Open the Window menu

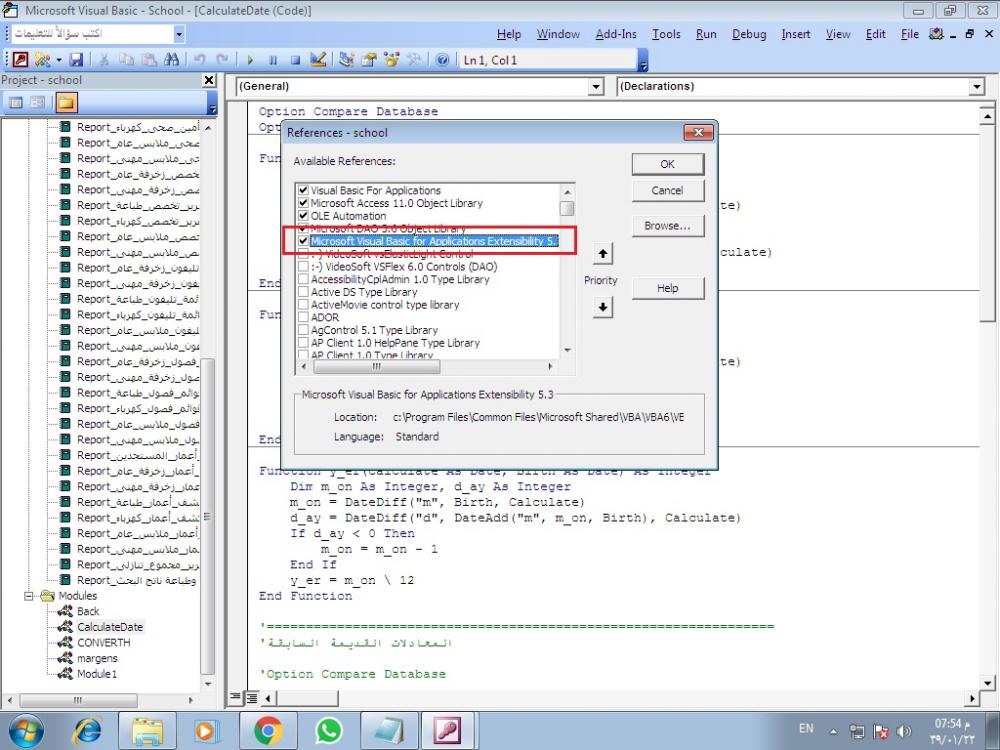558,34
